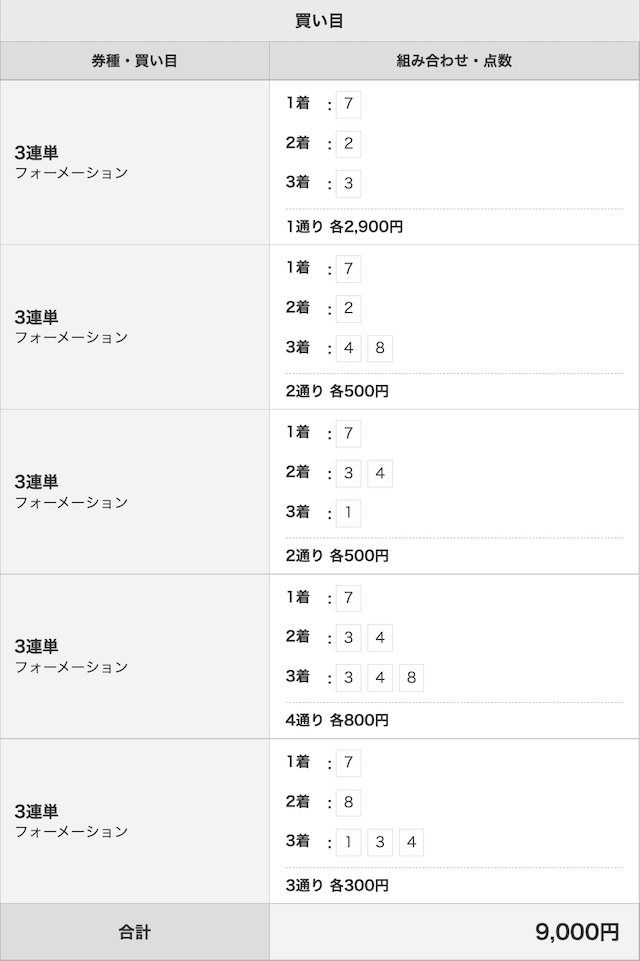Click number 4 box in the third bet's 2着 row
This screenshot has width=640, height=961.
coord(380,473)
